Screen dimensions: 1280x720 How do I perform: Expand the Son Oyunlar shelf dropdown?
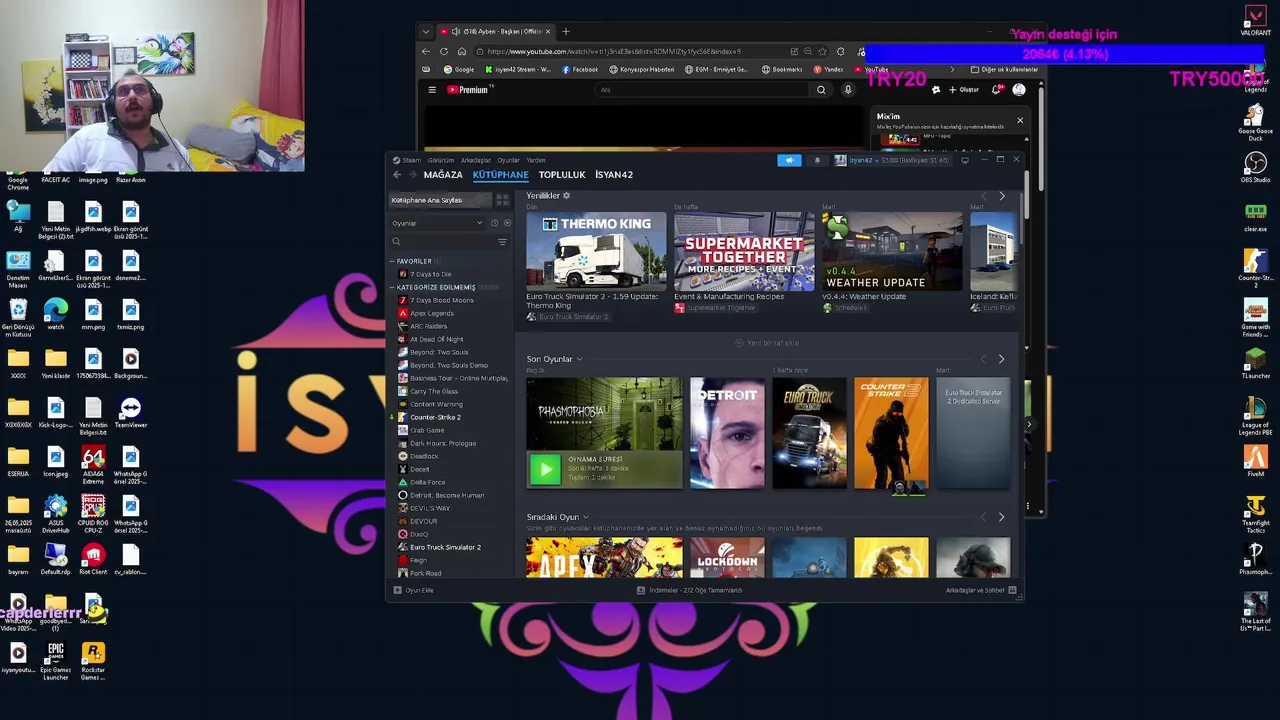pyautogui.click(x=579, y=359)
